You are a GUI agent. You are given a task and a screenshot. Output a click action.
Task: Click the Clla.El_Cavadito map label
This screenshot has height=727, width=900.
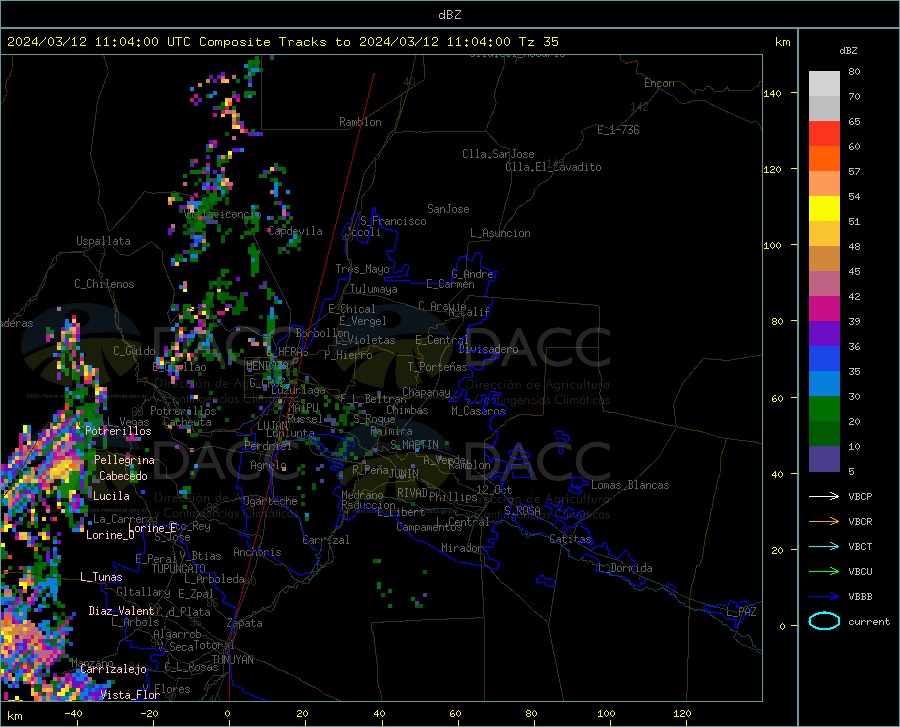point(553,167)
